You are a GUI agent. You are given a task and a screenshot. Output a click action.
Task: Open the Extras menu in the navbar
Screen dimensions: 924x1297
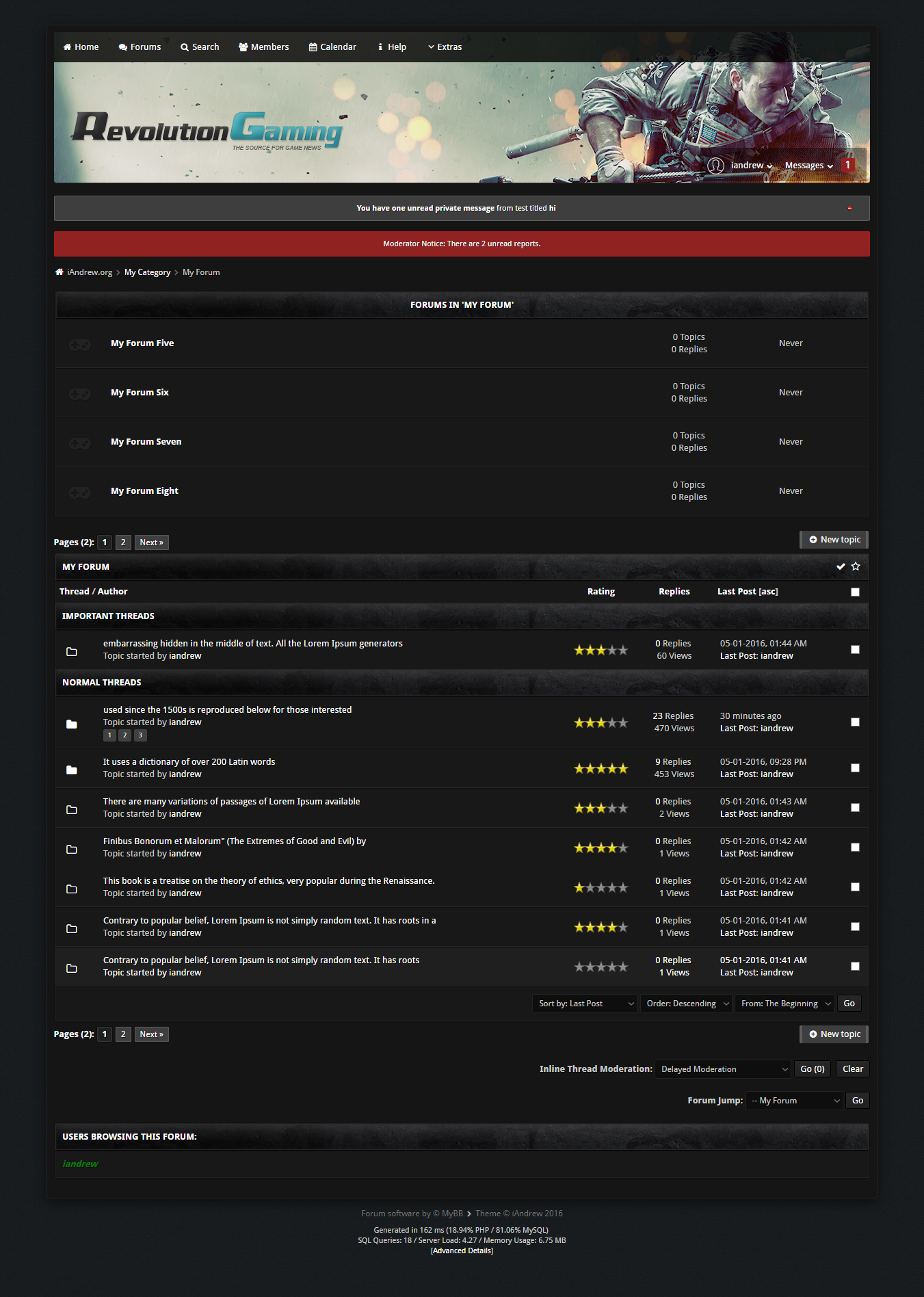(x=445, y=47)
